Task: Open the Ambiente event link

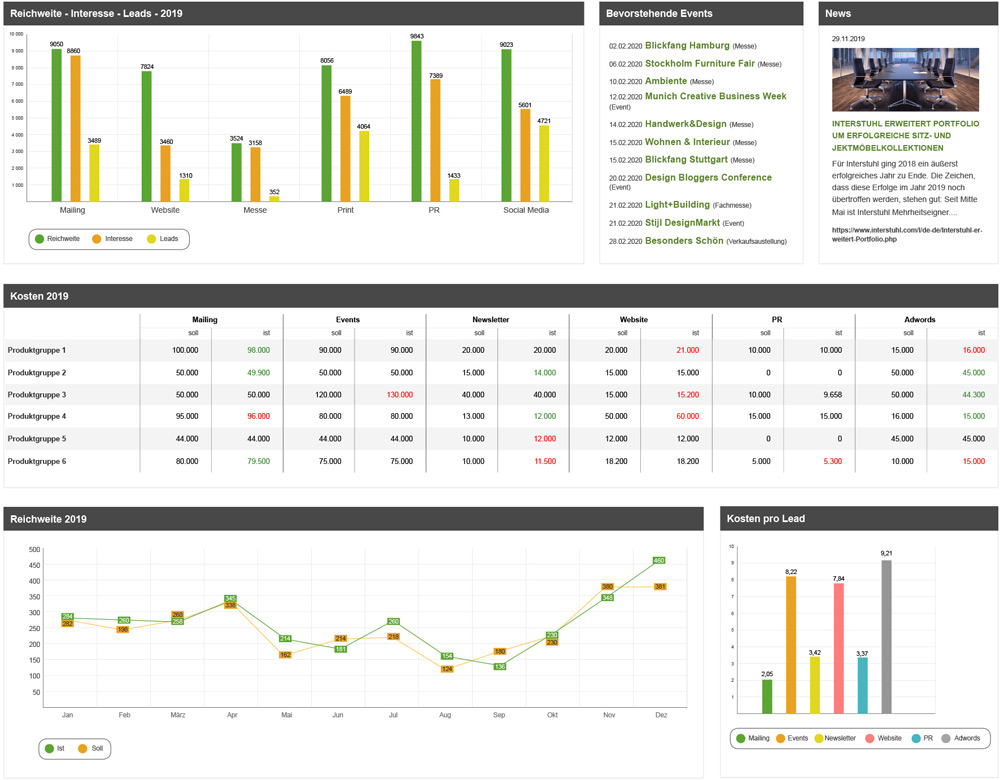Action: click(x=666, y=81)
